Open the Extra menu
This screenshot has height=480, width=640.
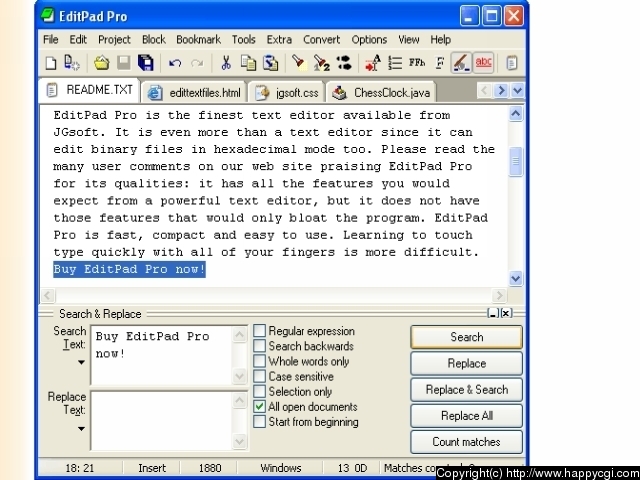pos(279,40)
